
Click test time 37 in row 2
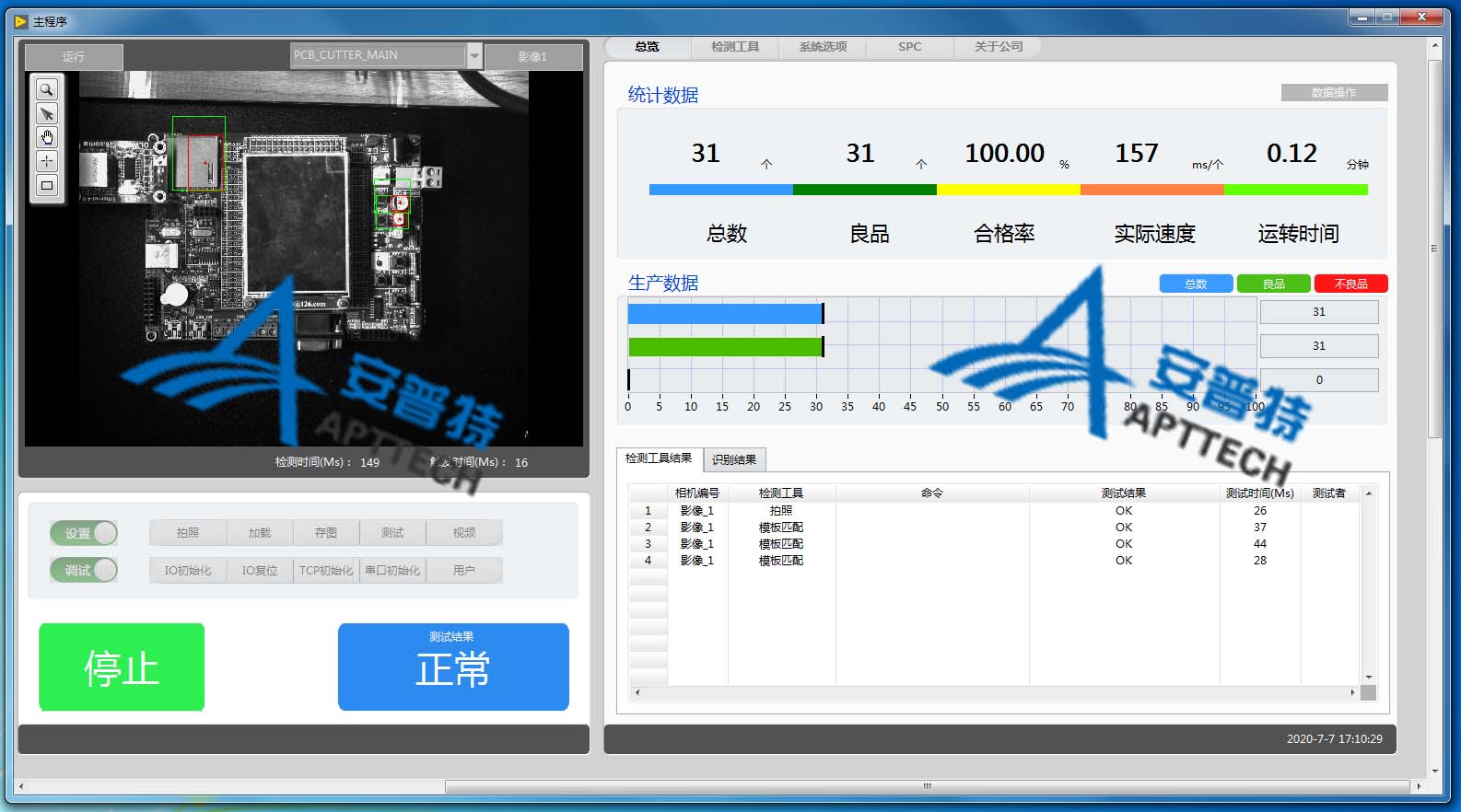tap(1260, 527)
